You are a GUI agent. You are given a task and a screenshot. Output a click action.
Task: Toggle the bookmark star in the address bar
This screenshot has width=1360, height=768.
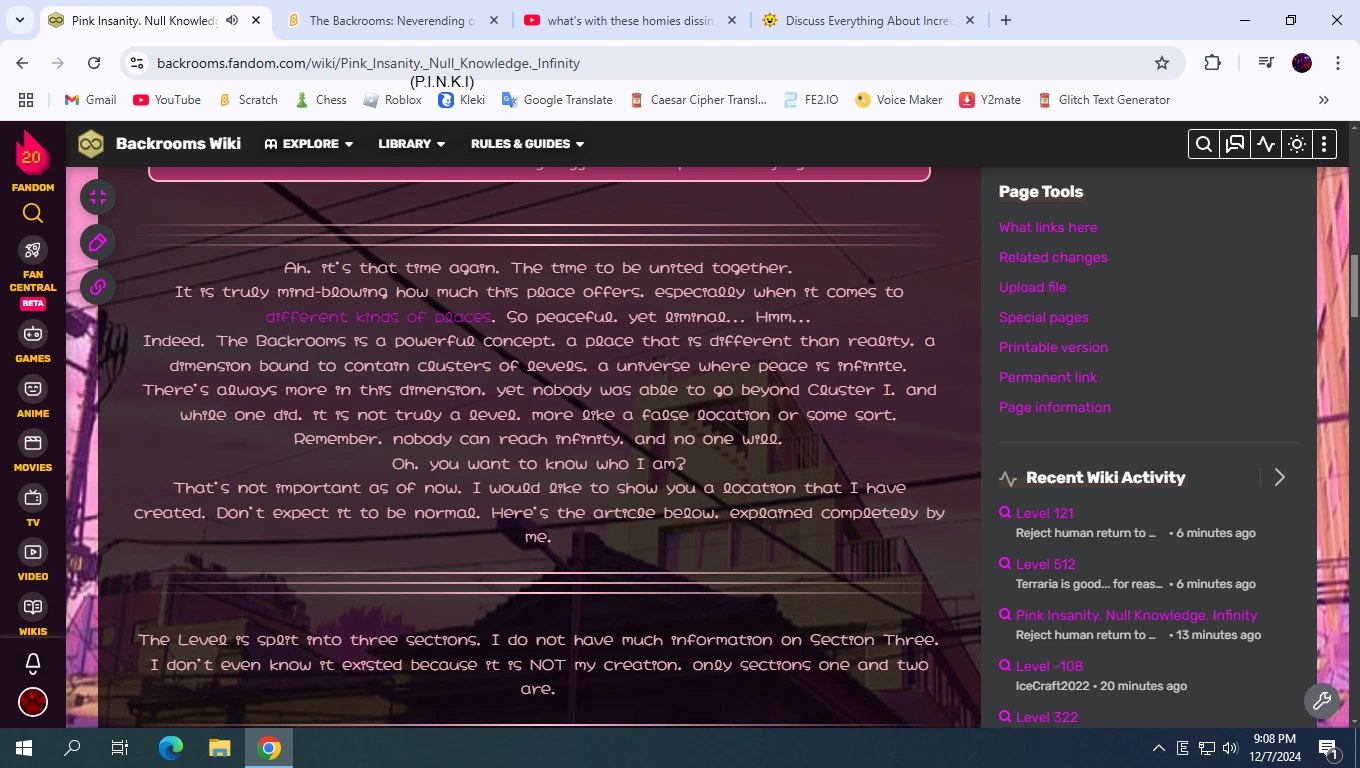click(1162, 62)
